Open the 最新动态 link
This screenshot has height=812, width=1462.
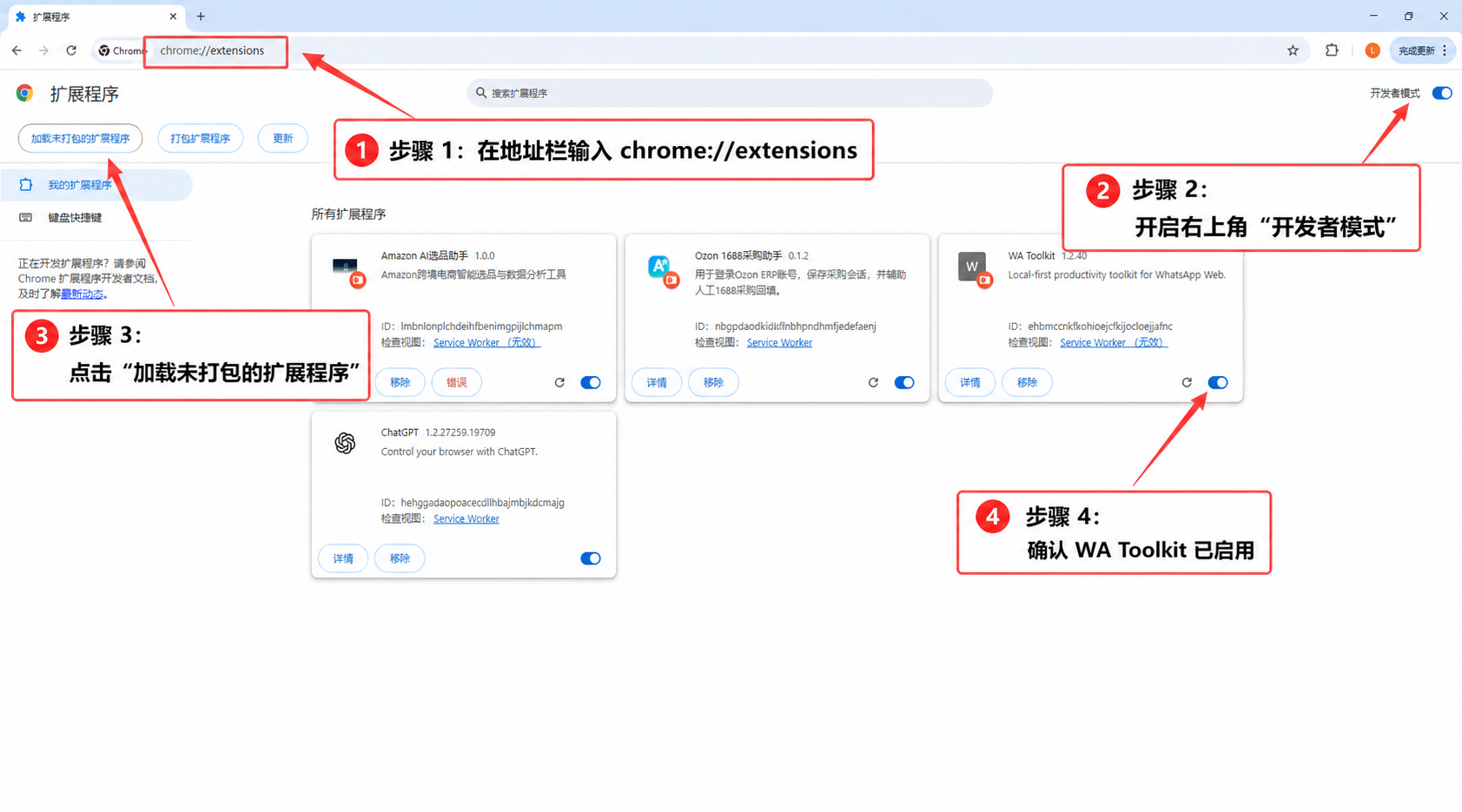[82, 294]
